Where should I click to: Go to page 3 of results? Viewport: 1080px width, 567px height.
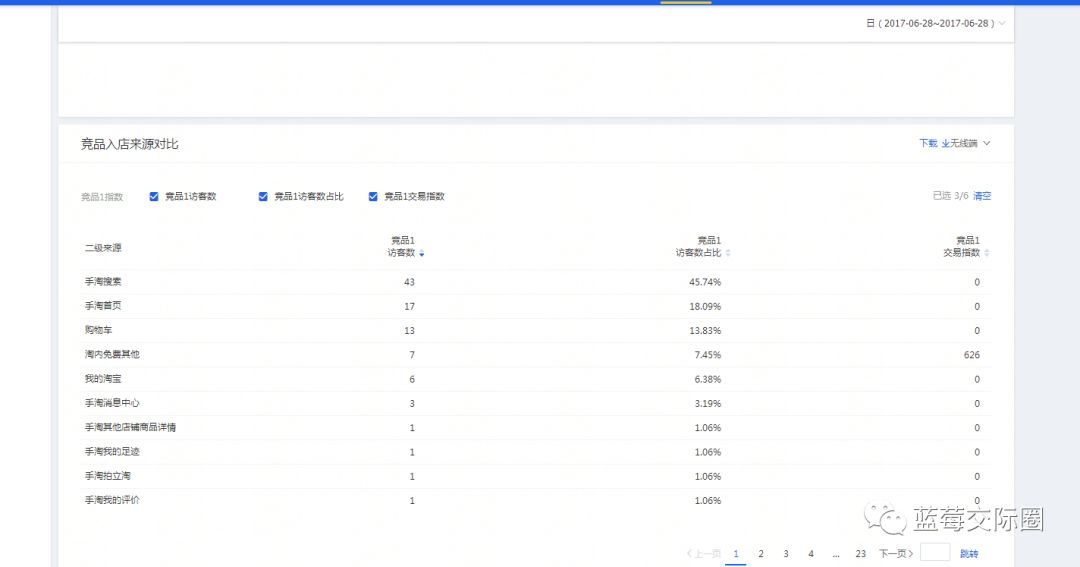click(x=785, y=553)
